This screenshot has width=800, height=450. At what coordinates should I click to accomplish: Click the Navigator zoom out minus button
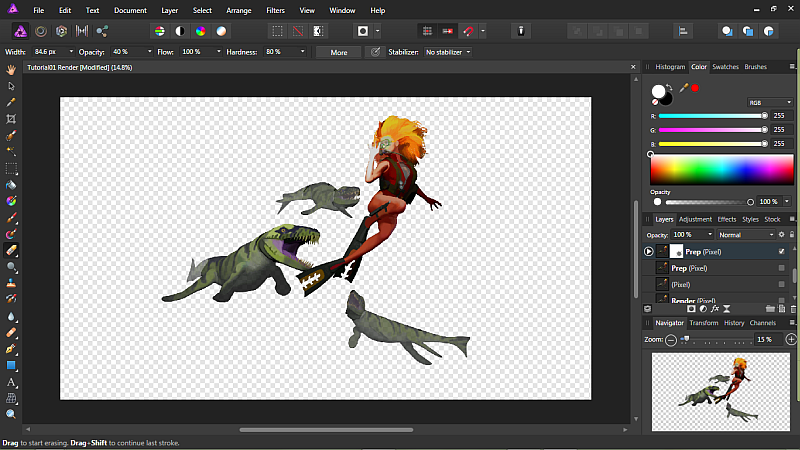[x=671, y=340]
